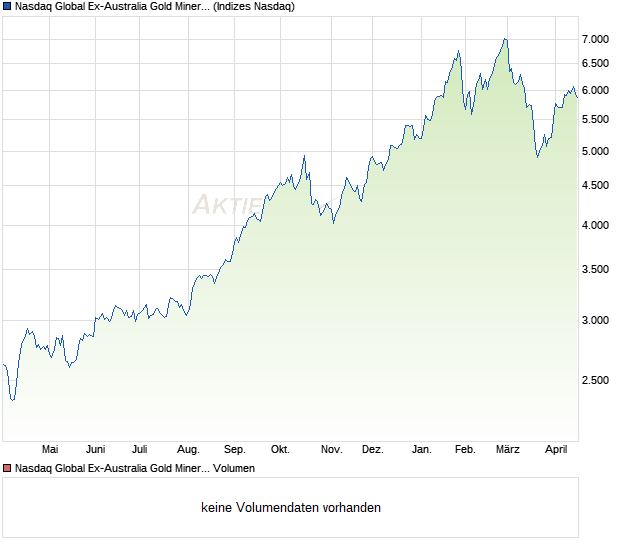The image size is (620, 546).
Task: Click the 'Jan.' month label
Action: (x=422, y=450)
